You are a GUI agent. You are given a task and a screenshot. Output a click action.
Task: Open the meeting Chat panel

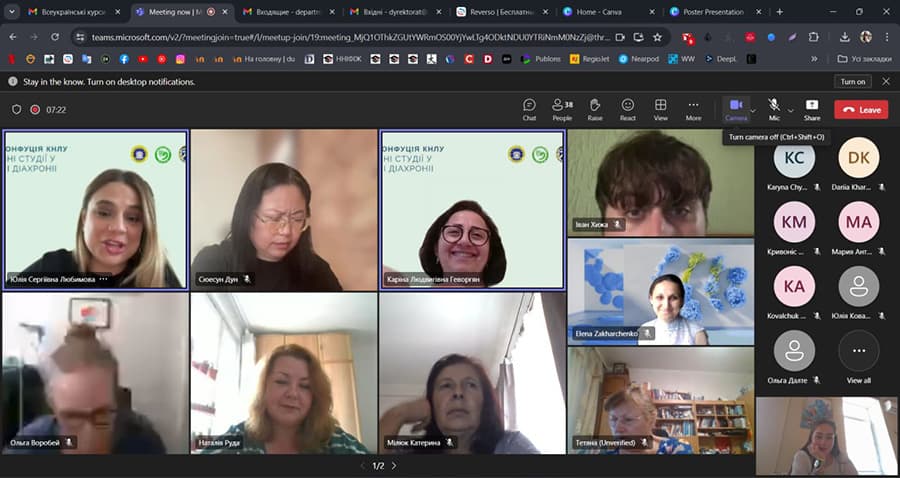tap(529, 109)
